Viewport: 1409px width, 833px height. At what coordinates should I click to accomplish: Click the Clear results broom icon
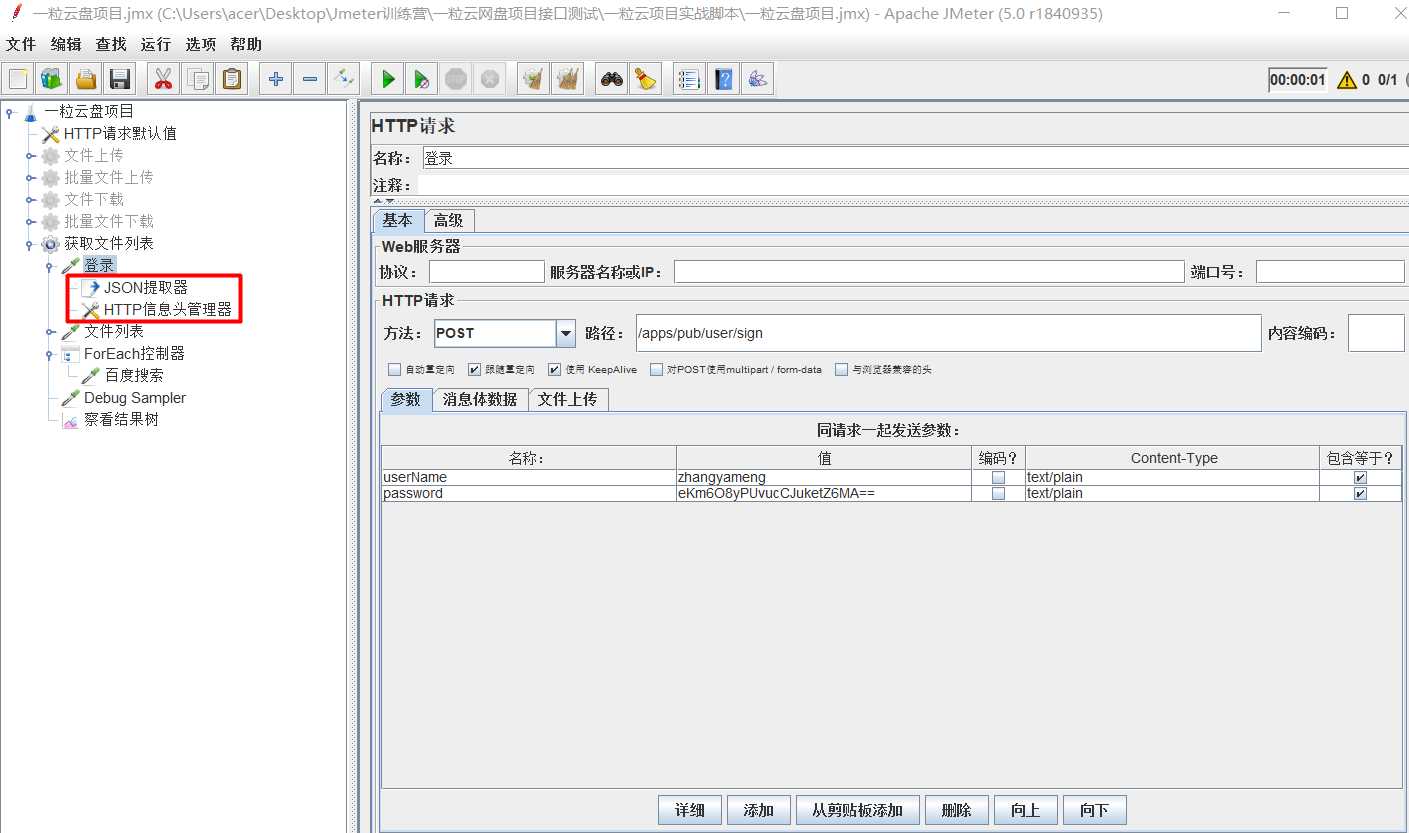534,79
